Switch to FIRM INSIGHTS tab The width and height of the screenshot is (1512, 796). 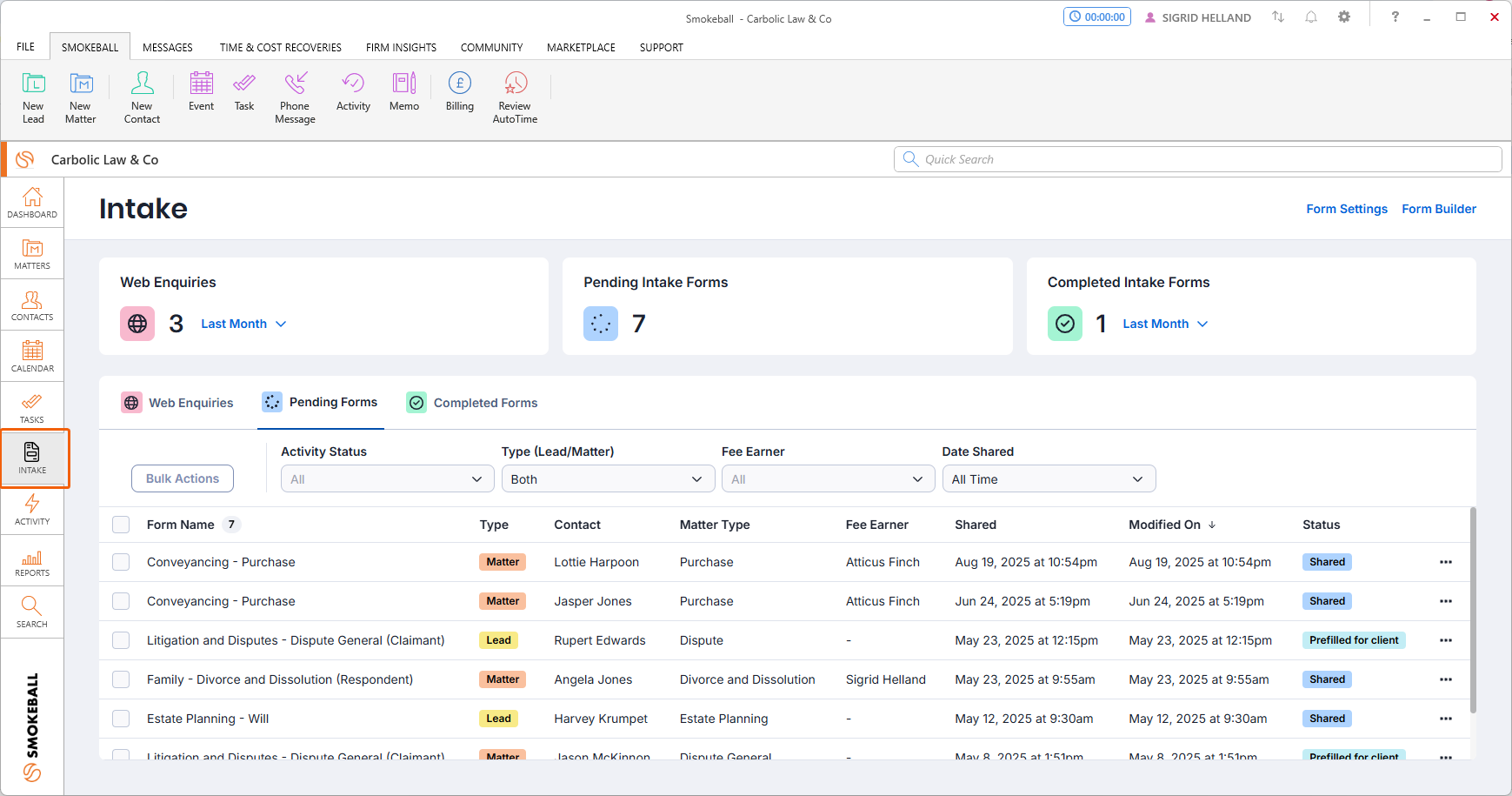coord(401,47)
